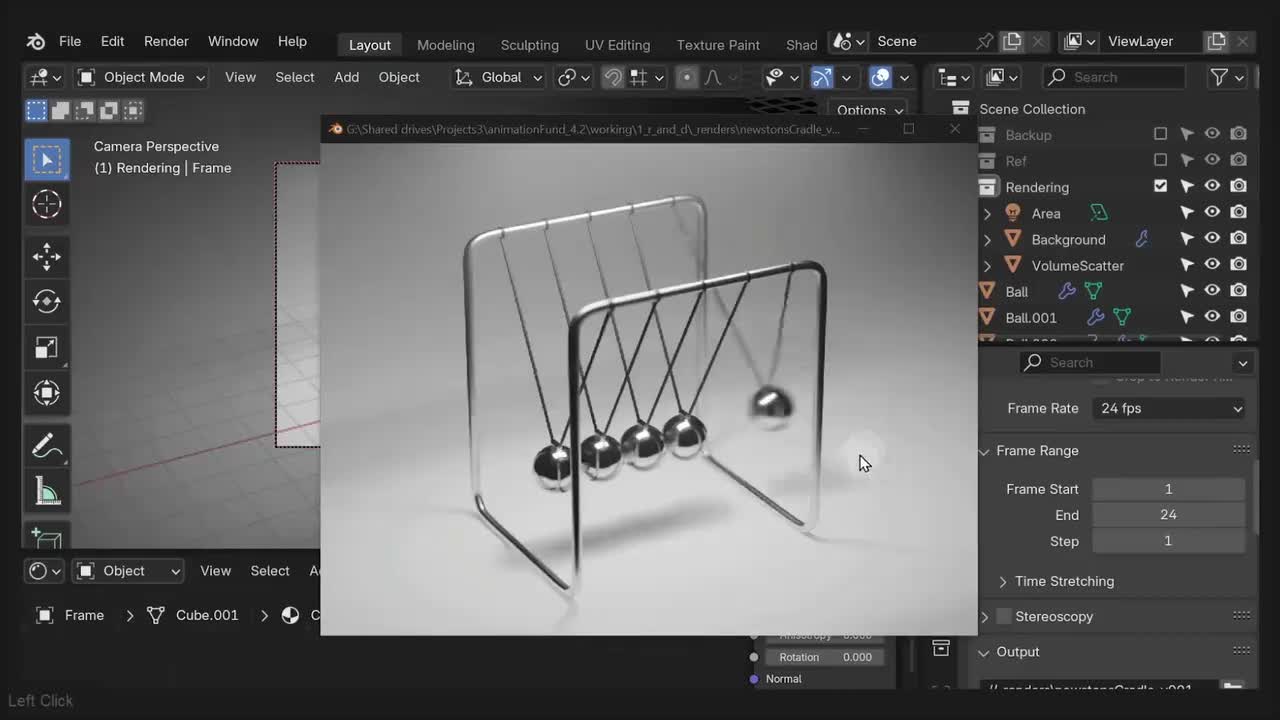Open the Frame Rate 24 fps dropdown

[1170, 408]
